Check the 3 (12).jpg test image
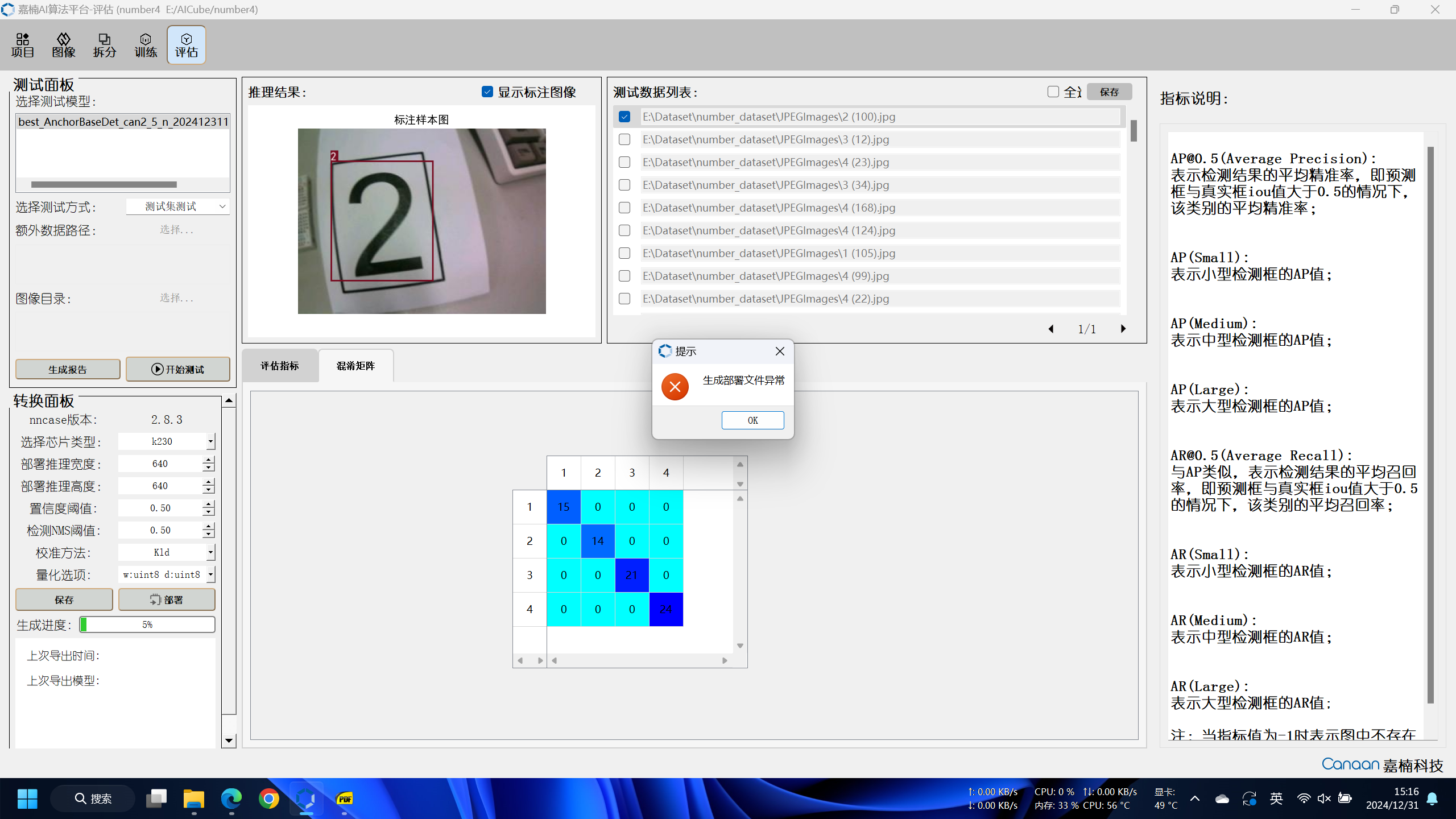This screenshot has height=819, width=1456. (x=624, y=139)
